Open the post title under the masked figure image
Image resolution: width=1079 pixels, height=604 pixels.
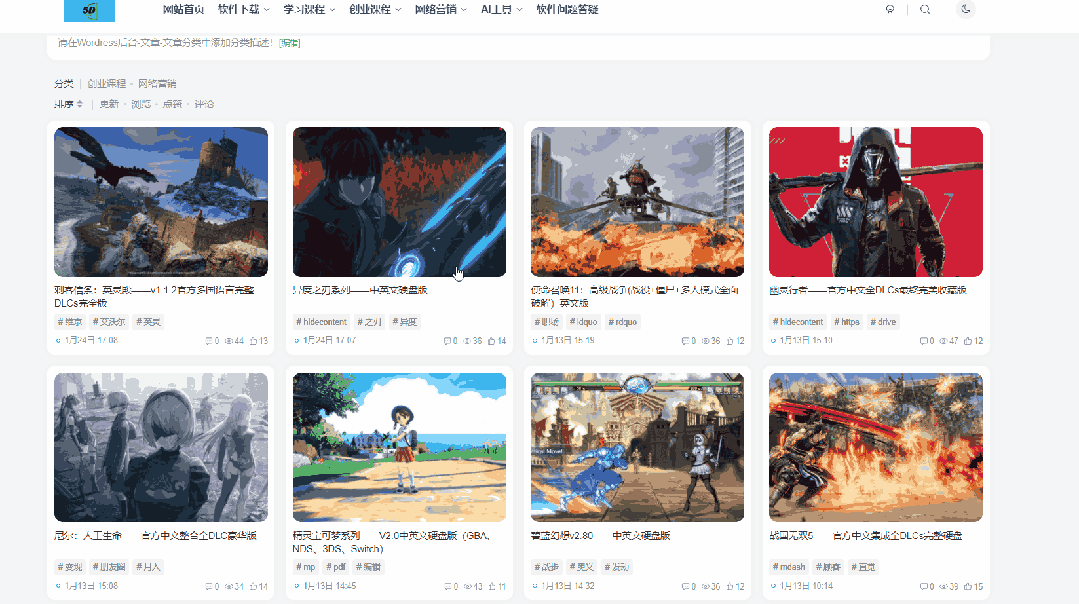coord(868,290)
